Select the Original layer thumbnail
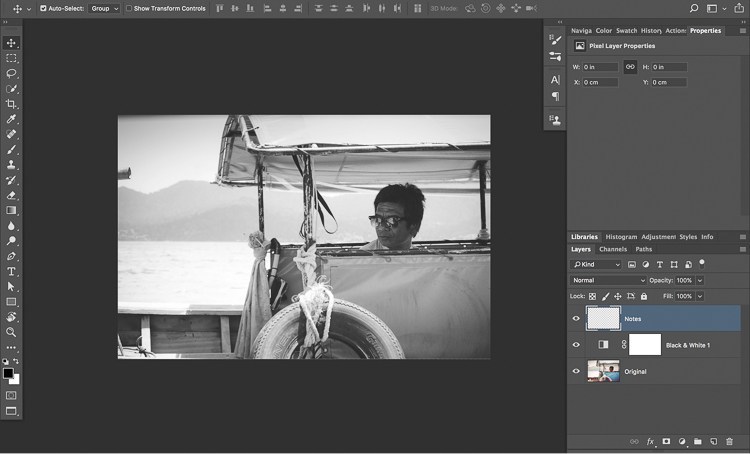Image resolution: width=750 pixels, height=454 pixels. (603, 371)
